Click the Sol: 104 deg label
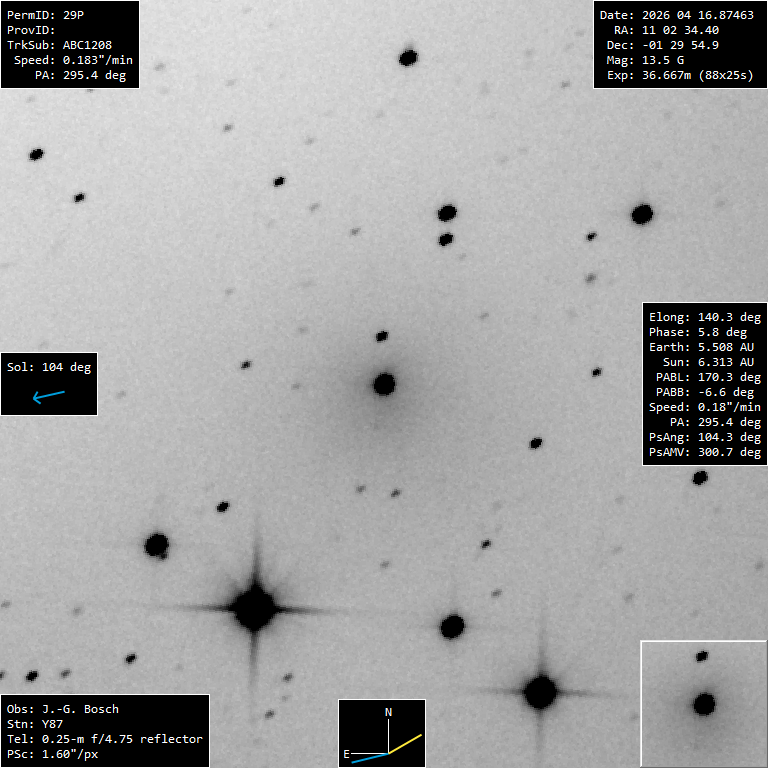768x768 pixels. [x=49, y=367]
